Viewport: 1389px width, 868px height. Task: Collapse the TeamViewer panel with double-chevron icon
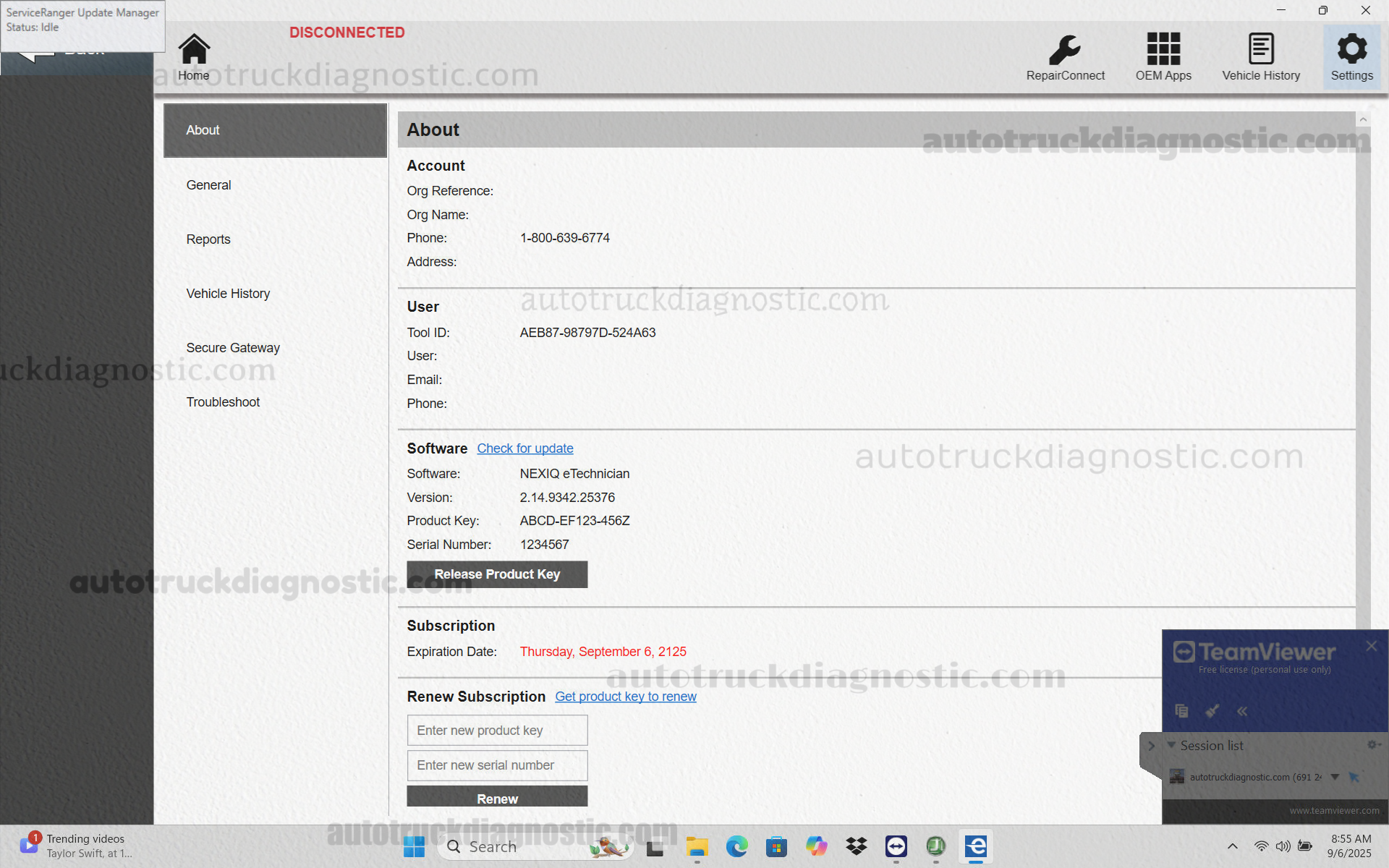1242,711
